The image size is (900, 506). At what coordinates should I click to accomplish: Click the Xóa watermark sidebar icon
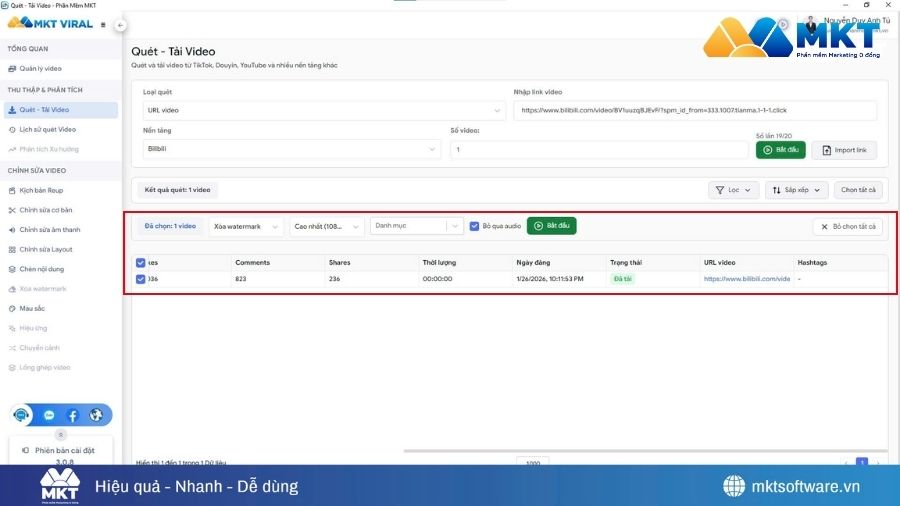12,289
